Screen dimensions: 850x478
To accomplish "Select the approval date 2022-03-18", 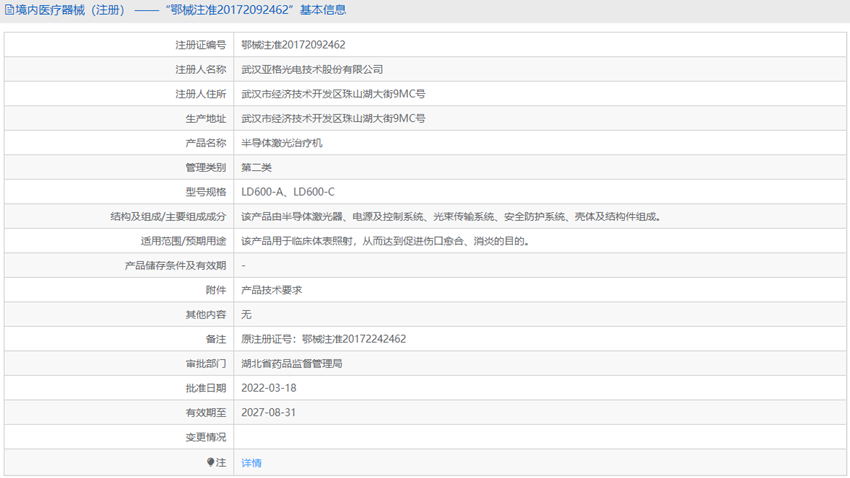I will coord(268,388).
